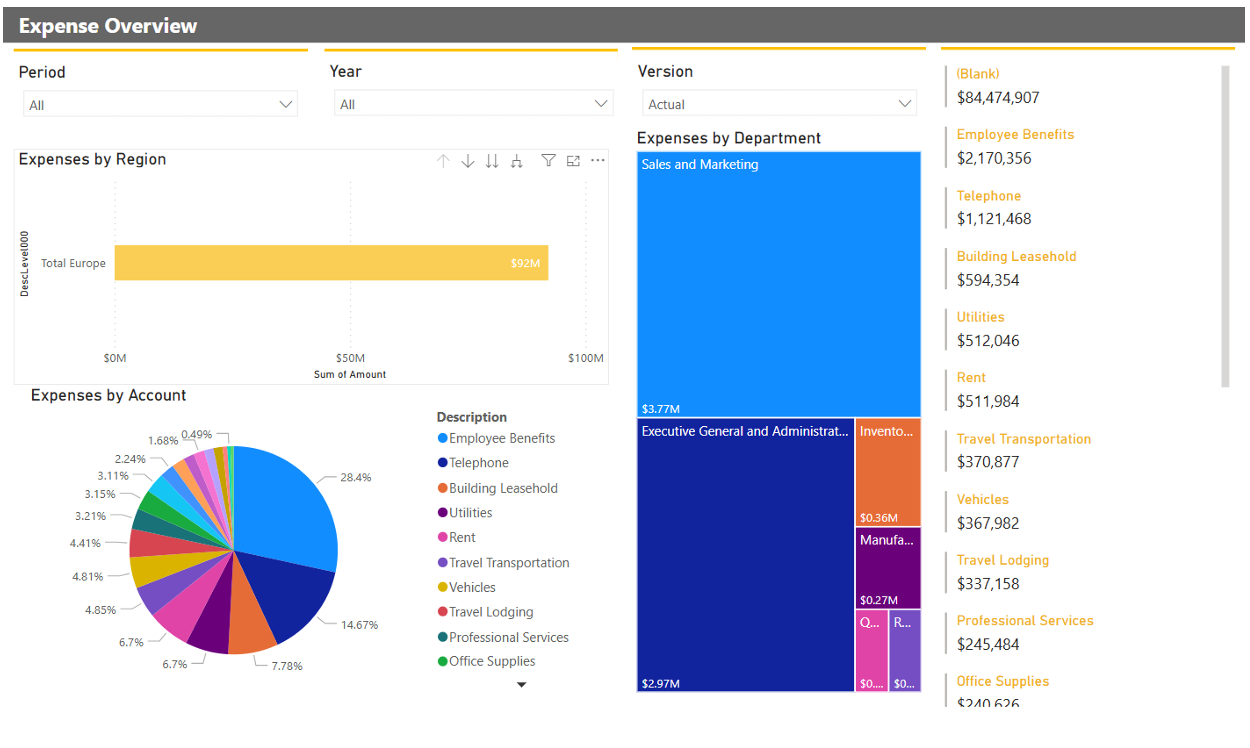Open focus mode for Expenses by Region

click(x=573, y=160)
